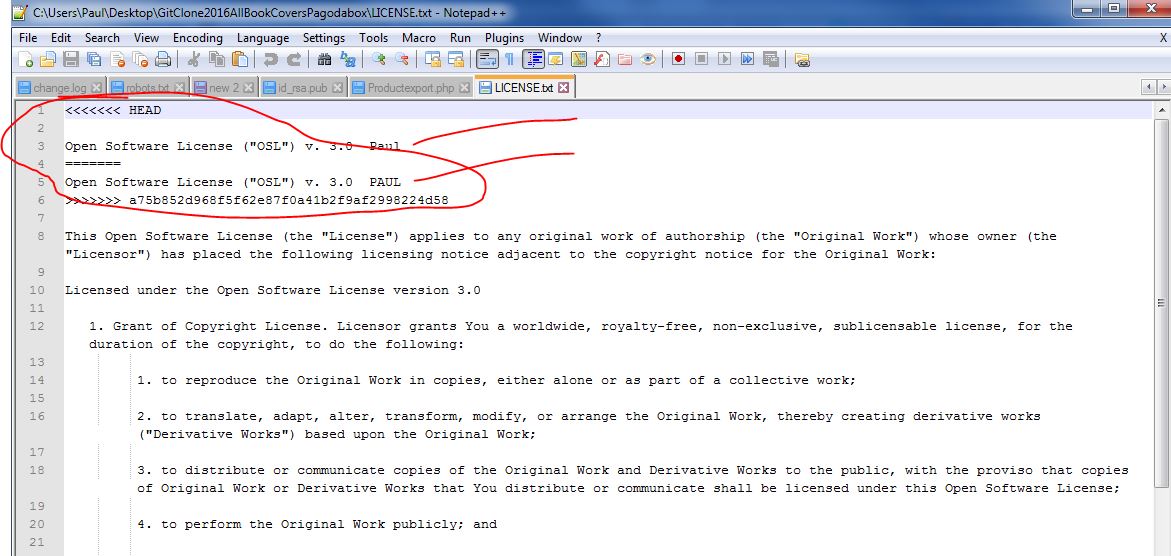Click the X at menu bar's right end
This screenshot has width=1171, height=556.
point(1164,38)
